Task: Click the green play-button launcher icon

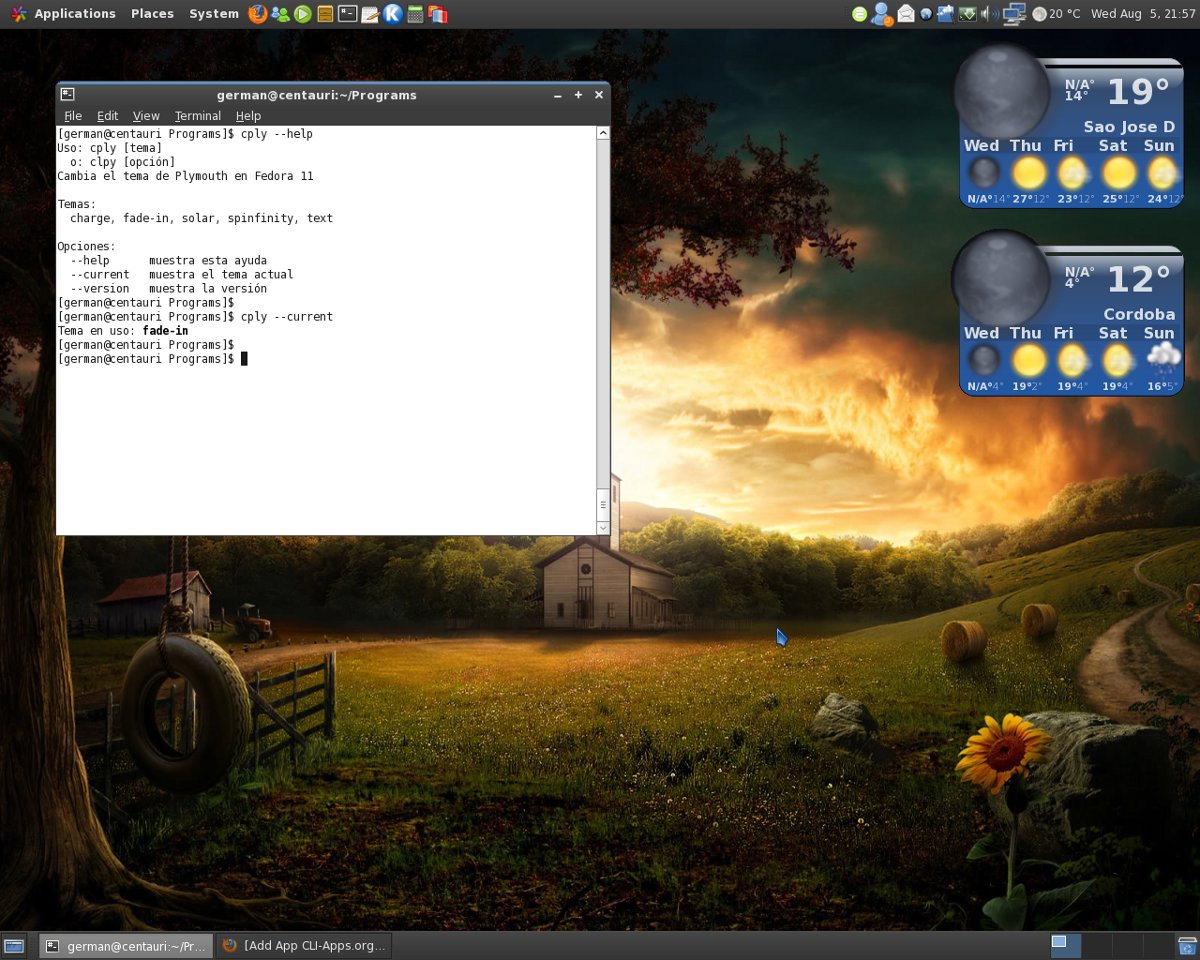Action: point(303,14)
